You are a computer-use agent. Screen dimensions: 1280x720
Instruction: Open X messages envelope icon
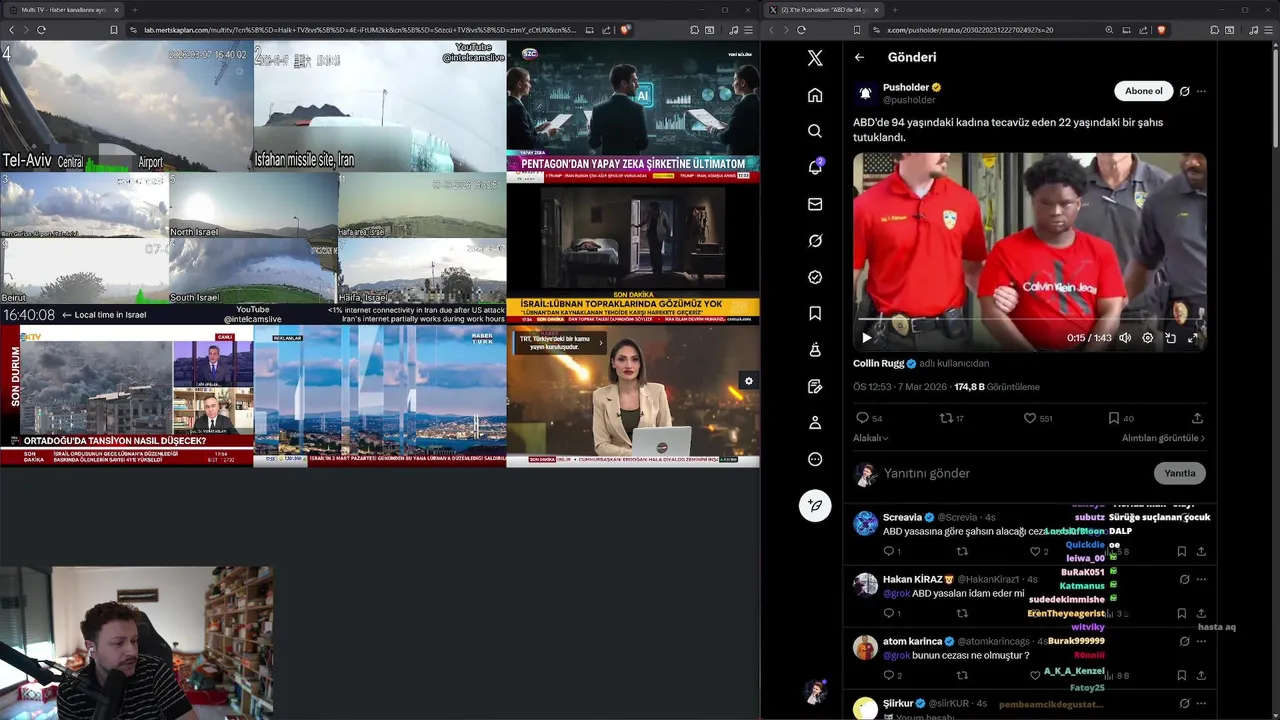coord(815,204)
